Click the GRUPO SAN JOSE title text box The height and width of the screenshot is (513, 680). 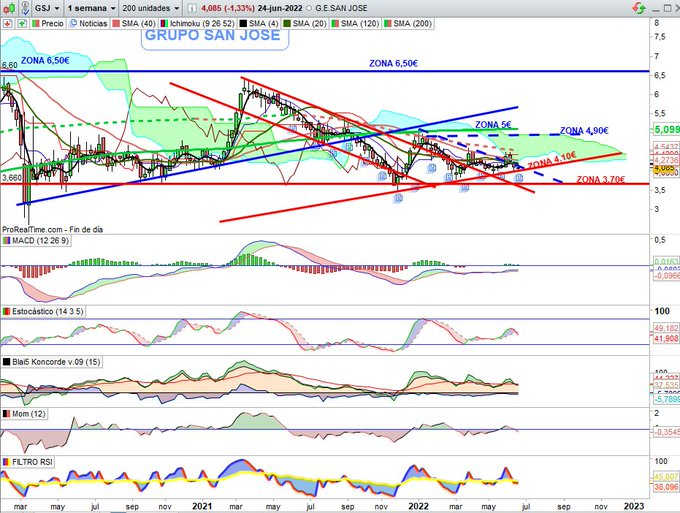tap(215, 38)
